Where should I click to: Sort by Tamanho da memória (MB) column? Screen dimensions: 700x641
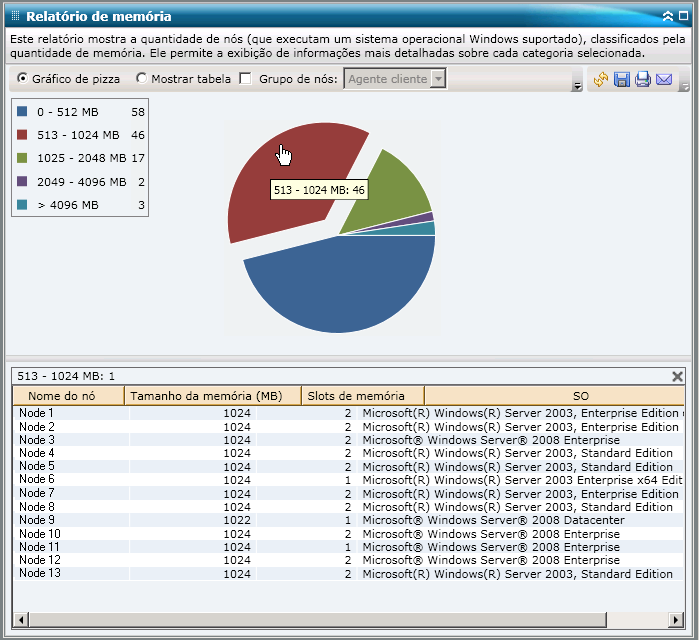212,396
